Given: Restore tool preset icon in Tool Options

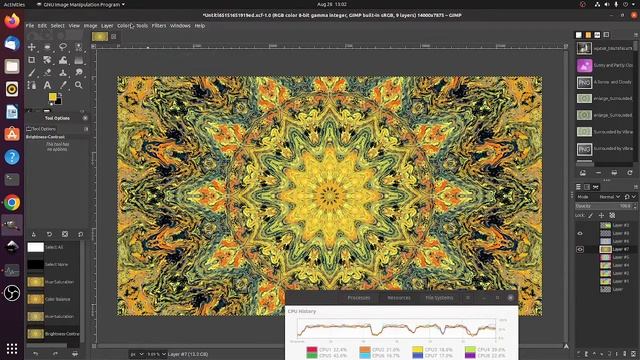Looking at the screenshot, I should pyautogui.click(x=49, y=234).
